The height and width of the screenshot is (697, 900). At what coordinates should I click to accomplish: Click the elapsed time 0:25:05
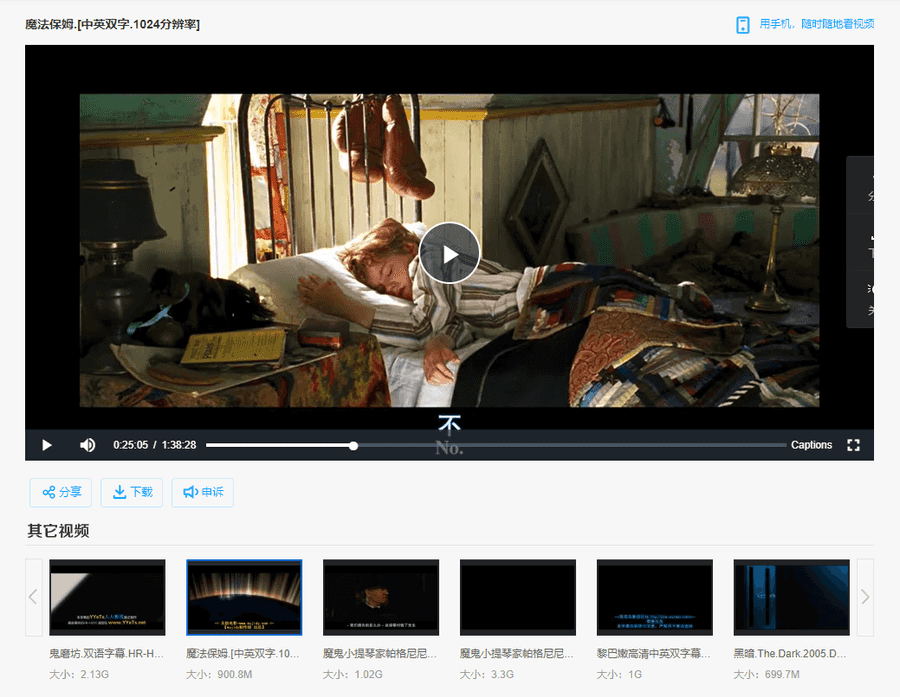tap(130, 445)
